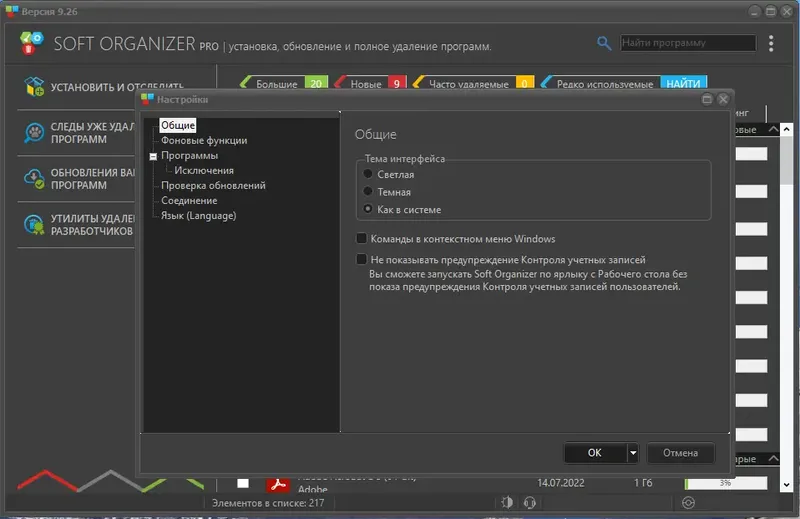800x519 pixels.
Task: Click the 3% usage progress bar
Action: [x=726, y=483]
